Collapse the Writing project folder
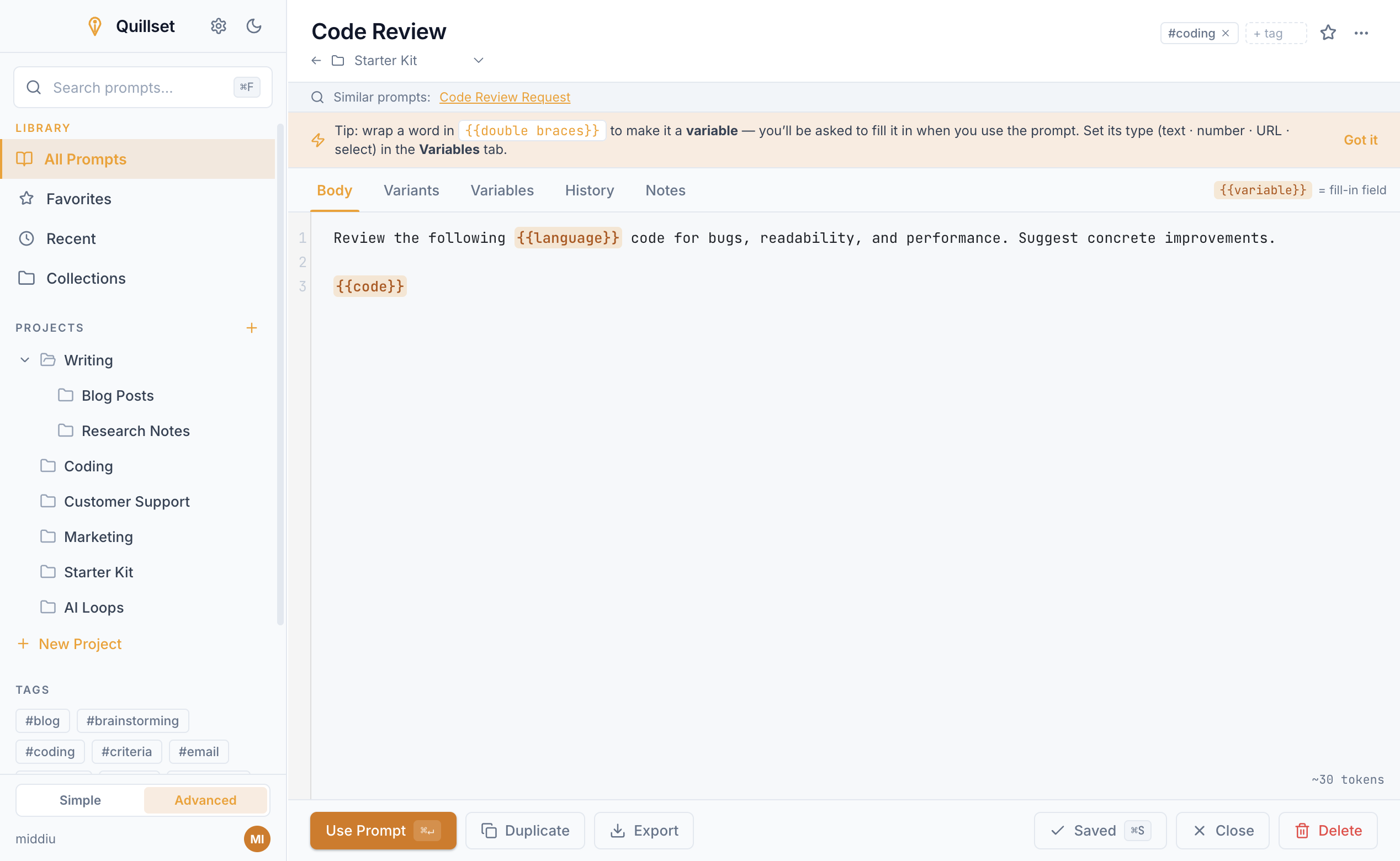This screenshot has width=1400, height=861. [25, 360]
